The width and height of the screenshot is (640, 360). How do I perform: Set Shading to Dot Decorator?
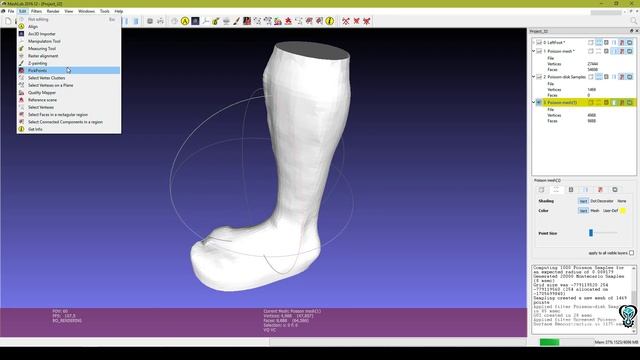click(x=602, y=201)
